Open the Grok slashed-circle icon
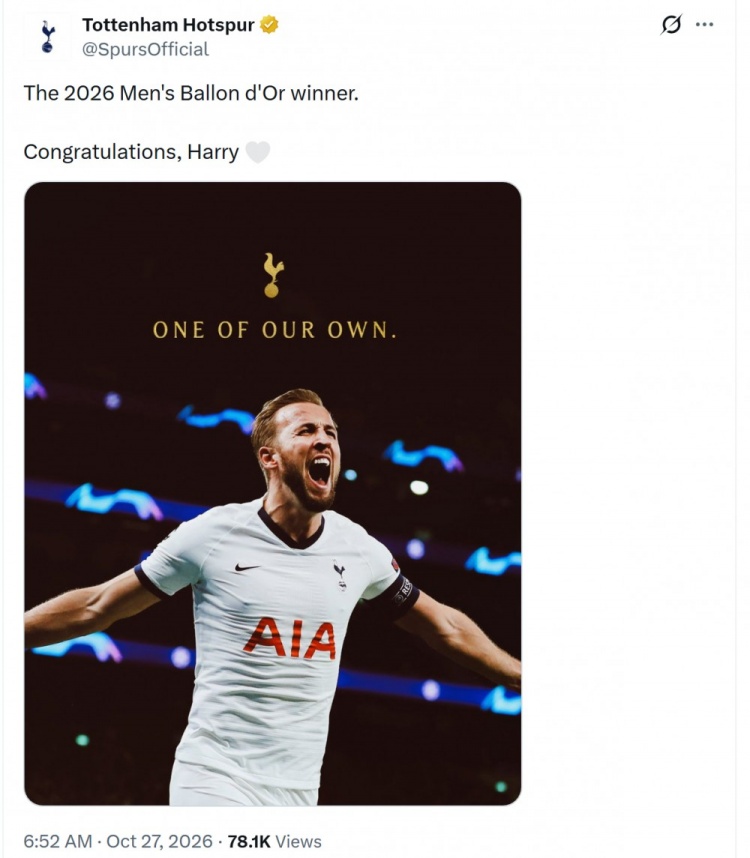Viewport: 750px width, 858px height. 671,24
